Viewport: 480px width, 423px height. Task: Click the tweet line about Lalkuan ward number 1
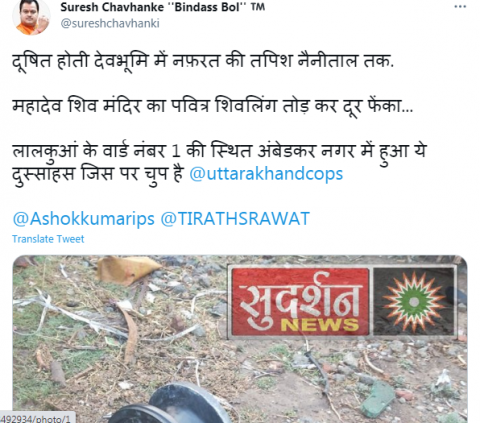click(219, 151)
